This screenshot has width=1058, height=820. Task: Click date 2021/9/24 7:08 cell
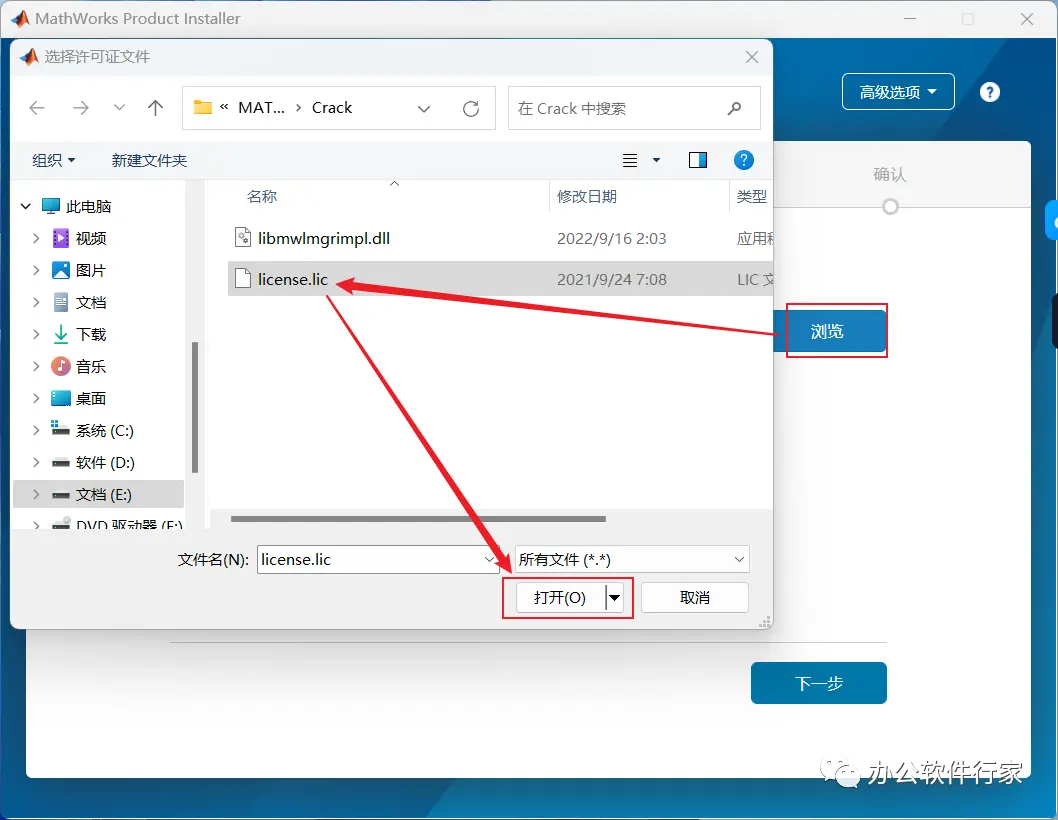click(611, 279)
